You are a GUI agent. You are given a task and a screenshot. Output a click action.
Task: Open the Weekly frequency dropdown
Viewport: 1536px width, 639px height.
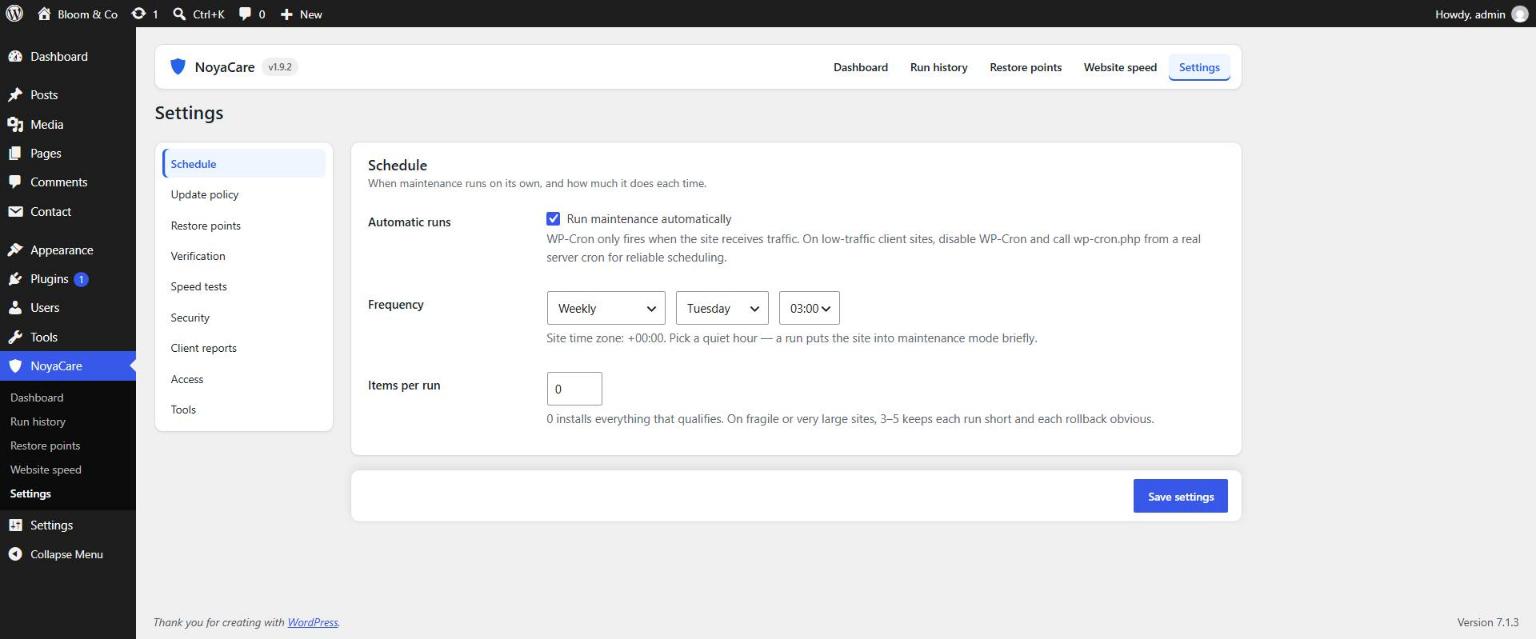pos(606,308)
